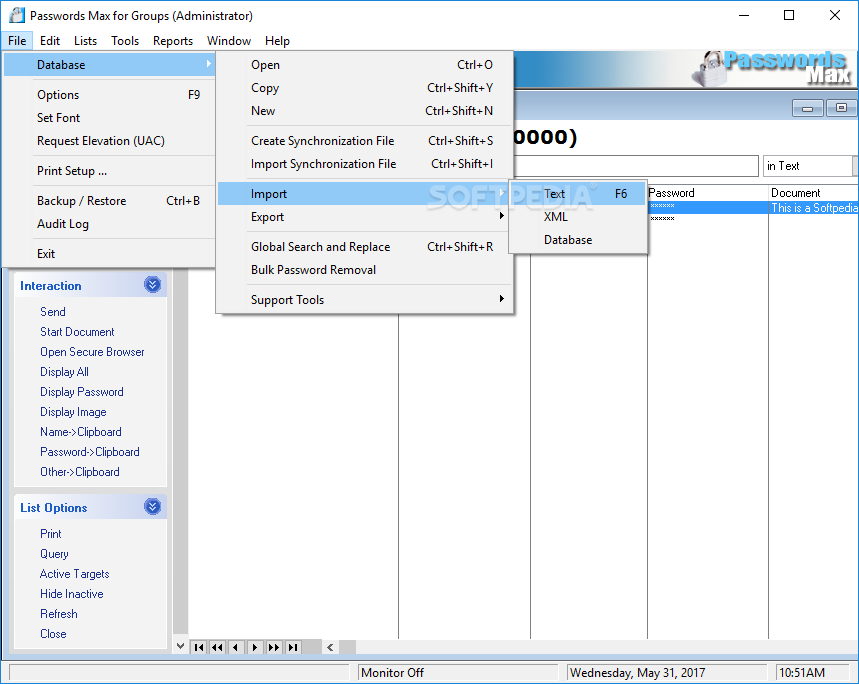
Task: Select Import Synchronization File
Action: (x=365, y=164)
